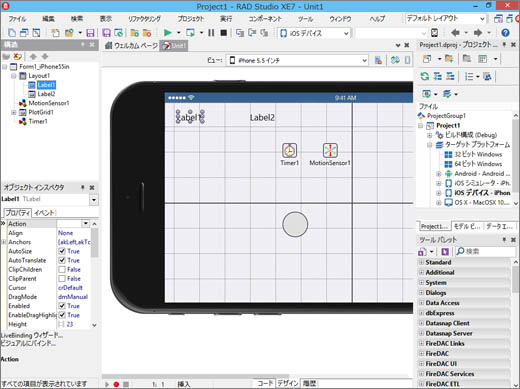This screenshot has width=520, height=389.
Task: Click the record macro red circle icon
Action: pos(116,384)
